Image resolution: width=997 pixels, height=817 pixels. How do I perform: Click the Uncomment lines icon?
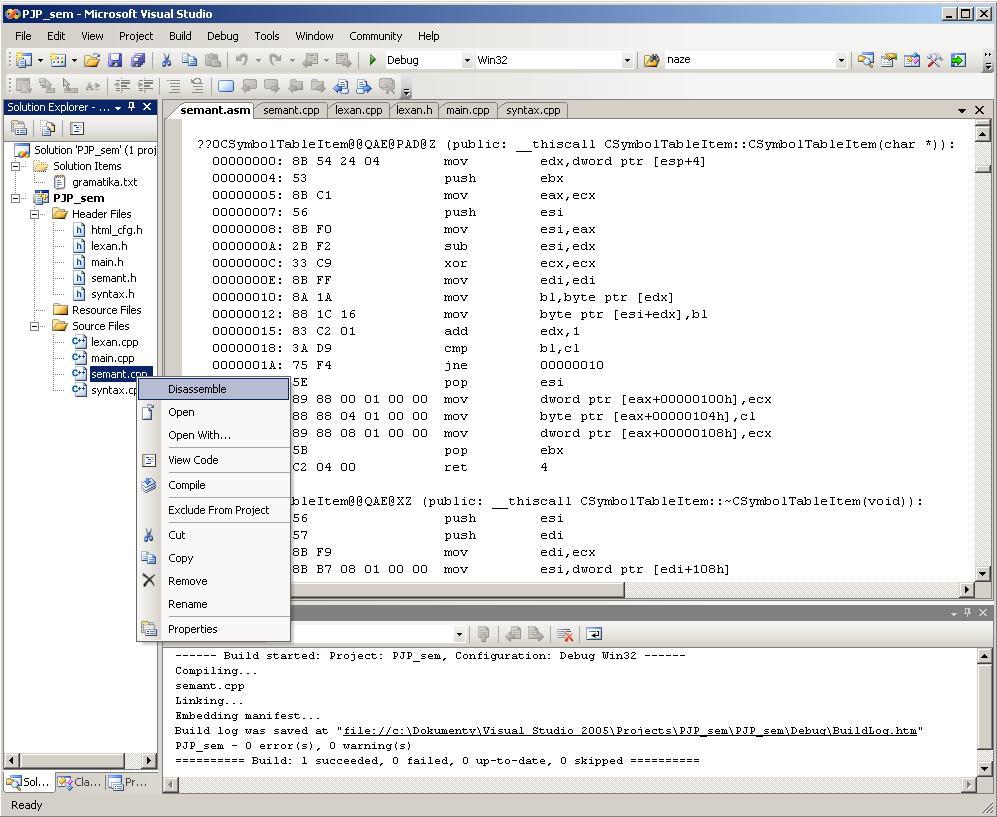pos(197,86)
